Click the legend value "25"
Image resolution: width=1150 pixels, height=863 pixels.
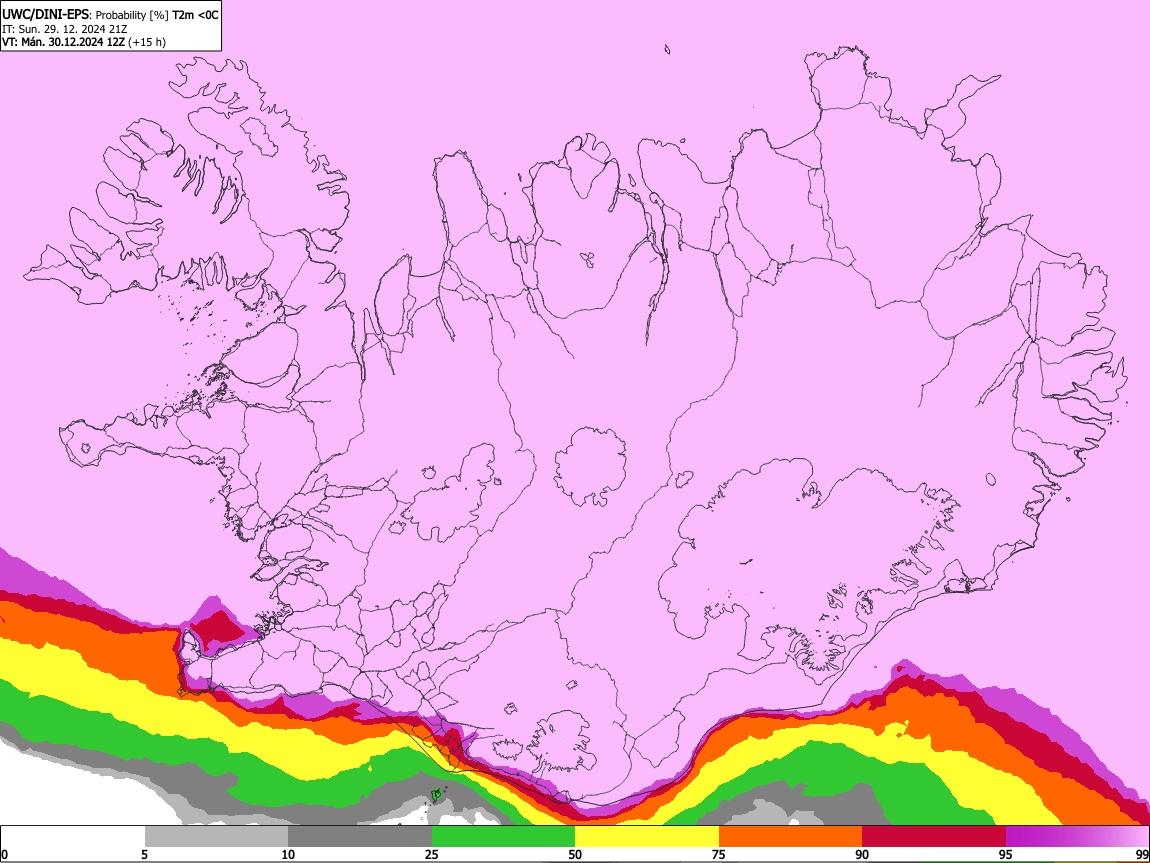[x=432, y=855]
